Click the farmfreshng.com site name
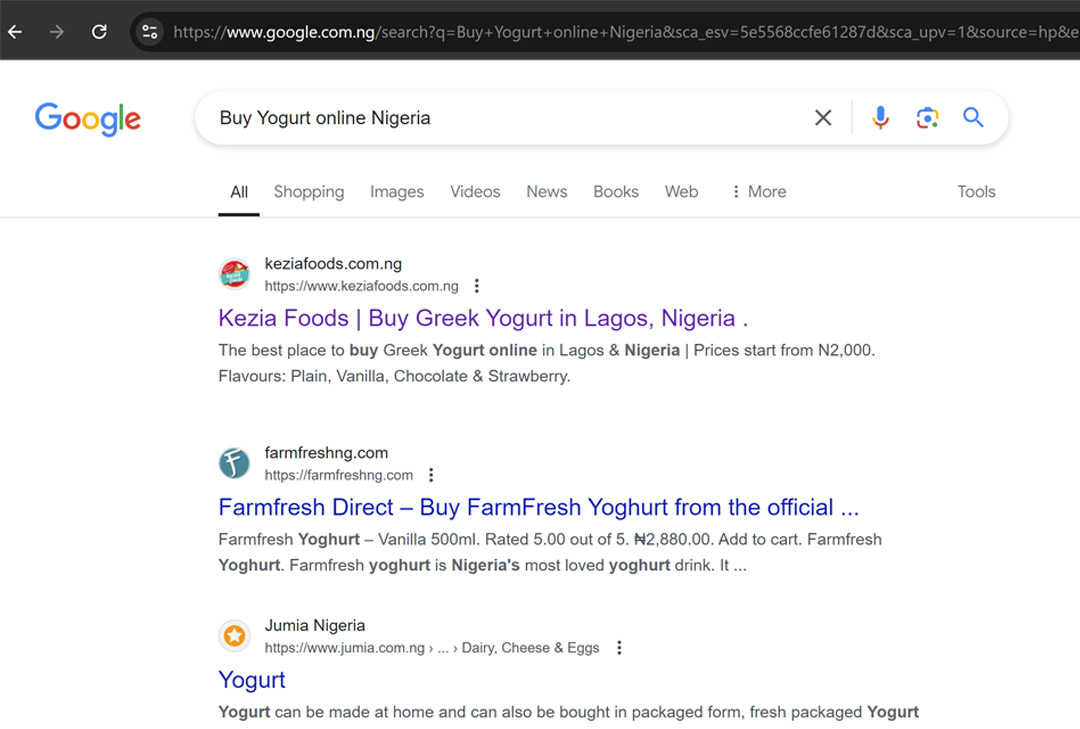Viewport: 1080px width, 729px height. tap(326, 453)
